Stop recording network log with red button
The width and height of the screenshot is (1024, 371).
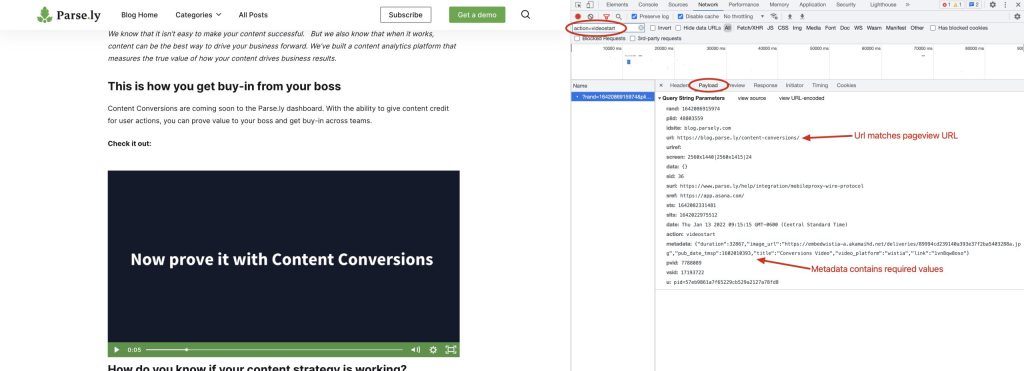(578, 16)
